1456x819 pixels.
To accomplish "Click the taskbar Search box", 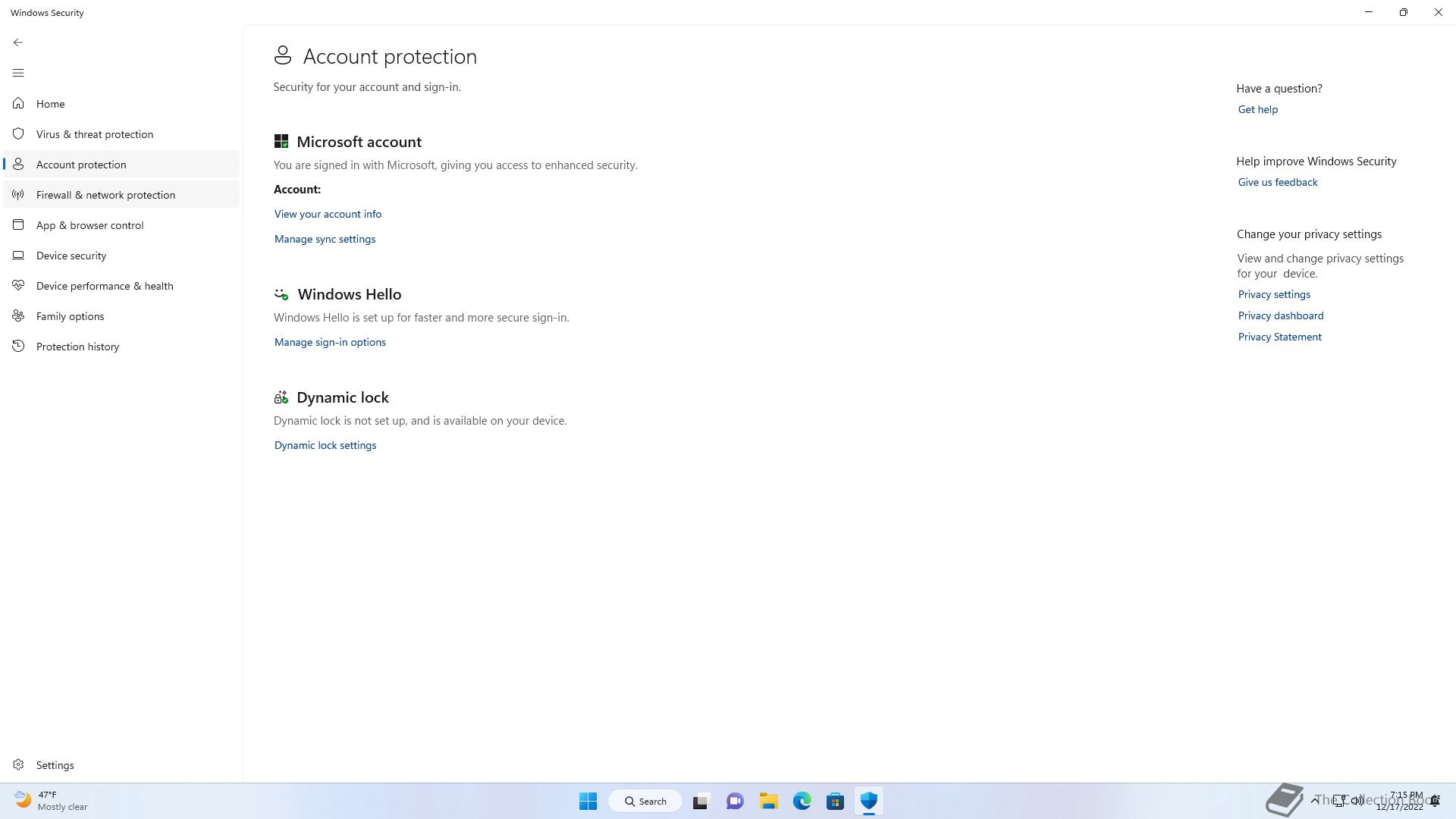I will 645,801.
